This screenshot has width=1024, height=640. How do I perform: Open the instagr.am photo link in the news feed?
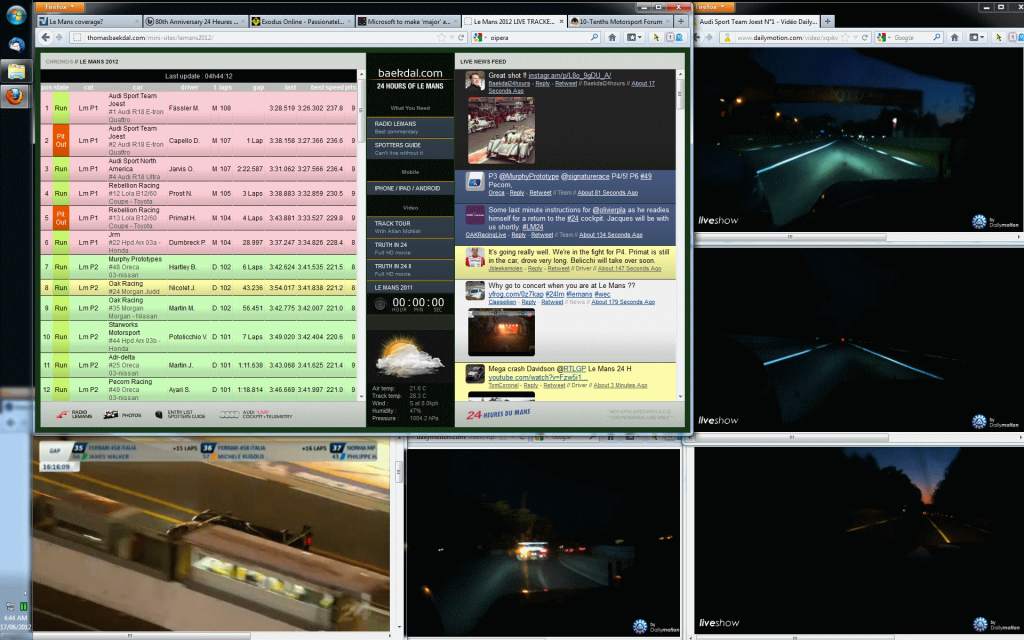pos(569,75)
